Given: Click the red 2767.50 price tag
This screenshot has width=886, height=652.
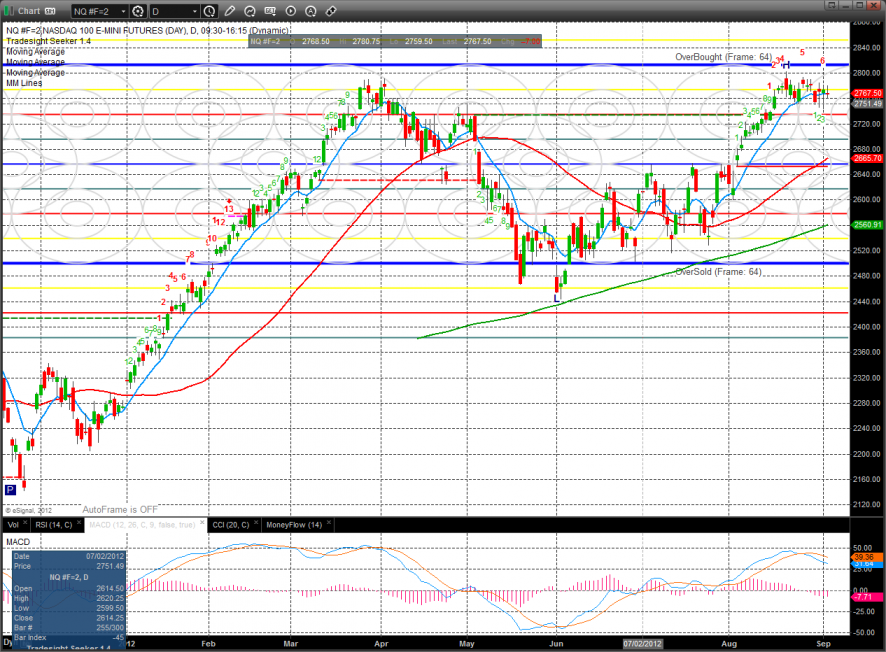Looking at the screenshot, I should (x=867, y=93).
